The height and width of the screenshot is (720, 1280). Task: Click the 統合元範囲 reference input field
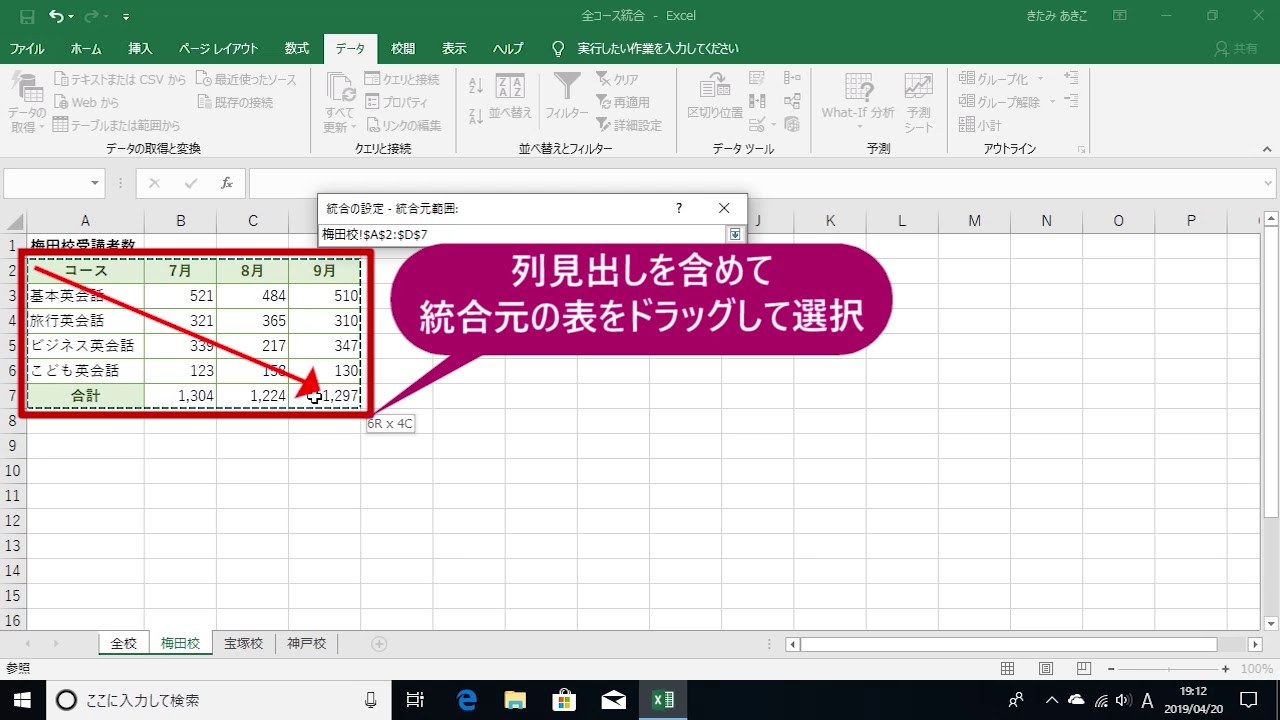pyautogui.click(x=523, y=234)
